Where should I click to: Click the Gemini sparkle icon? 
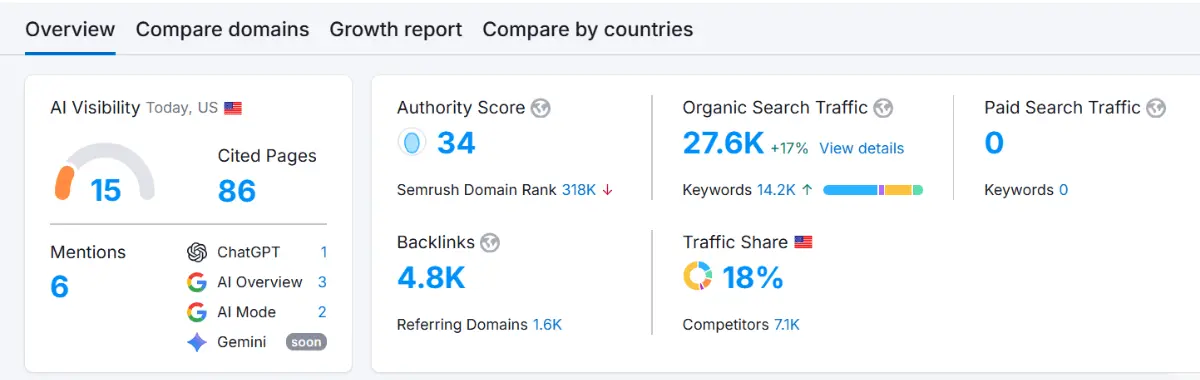point(197,342)
